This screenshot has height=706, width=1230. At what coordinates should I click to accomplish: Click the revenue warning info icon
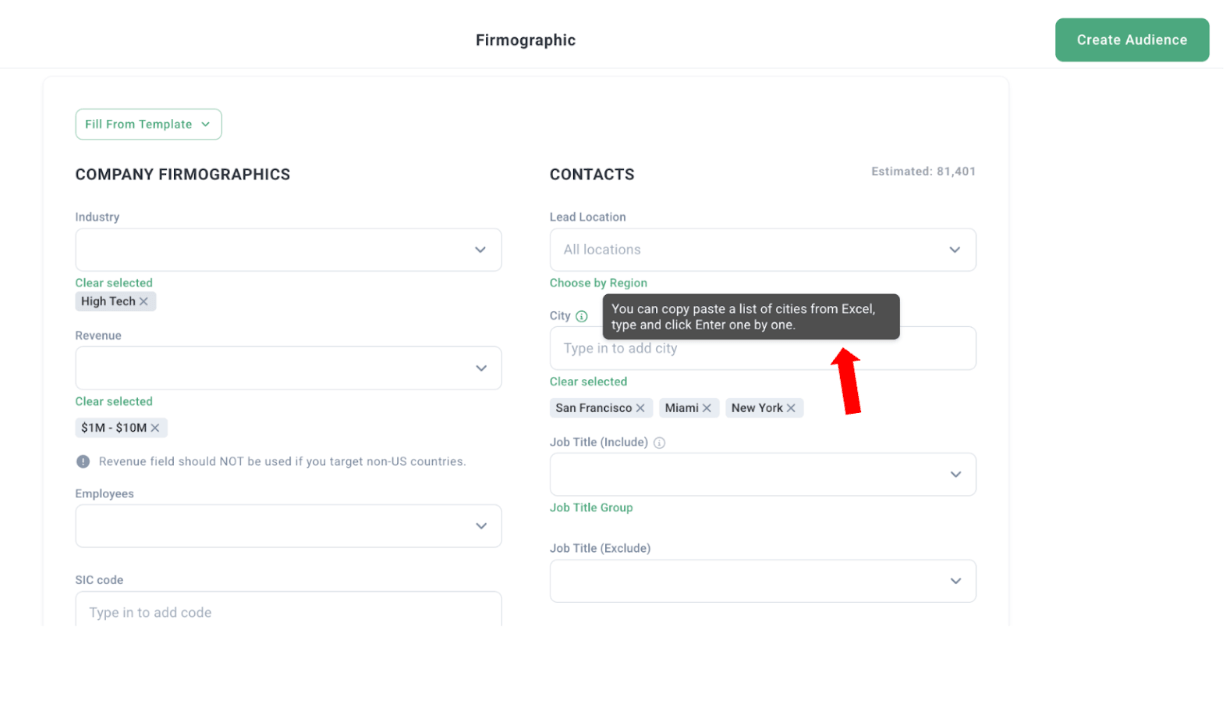tap(83, 462)
